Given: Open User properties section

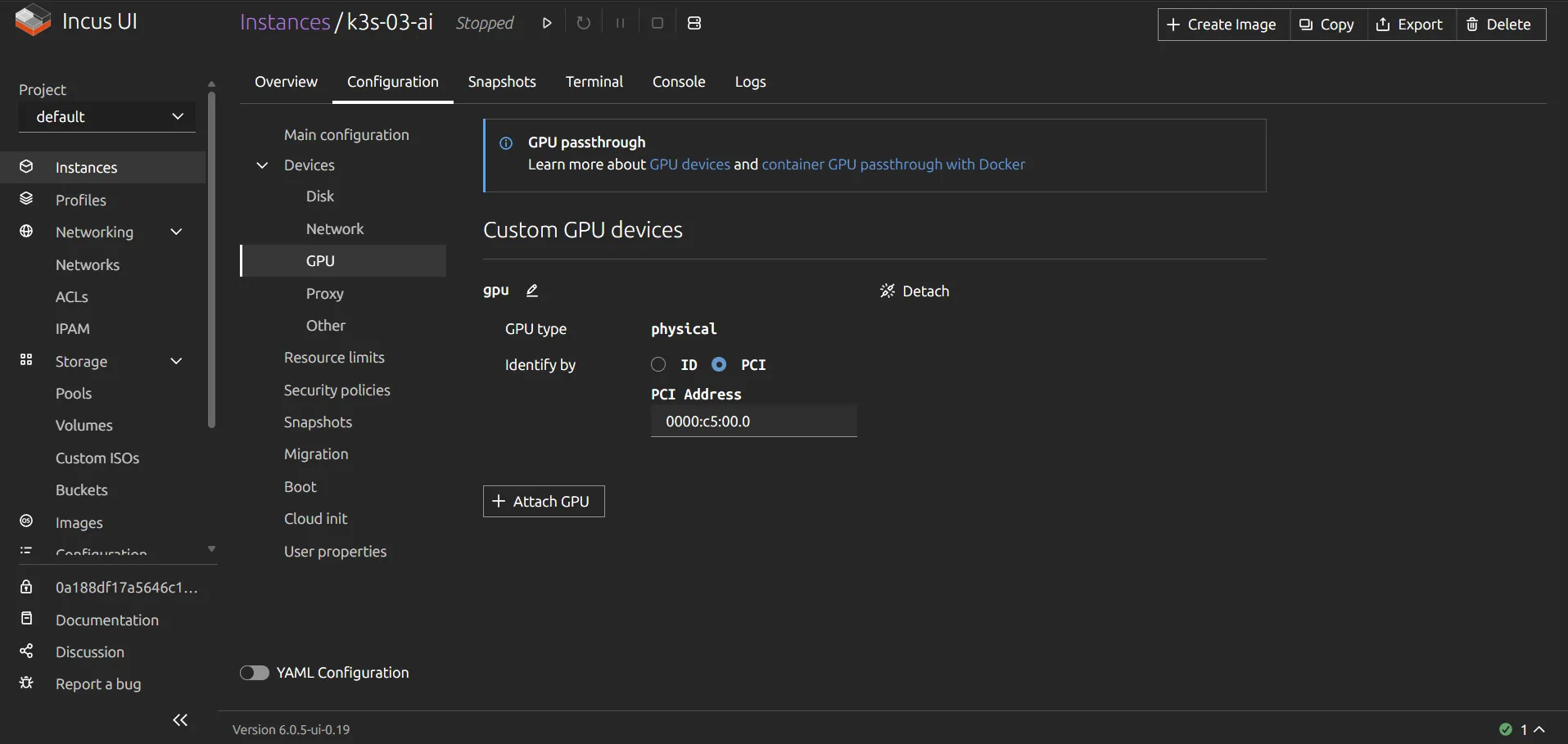Looking at the screenshot, I should [336, 552].
